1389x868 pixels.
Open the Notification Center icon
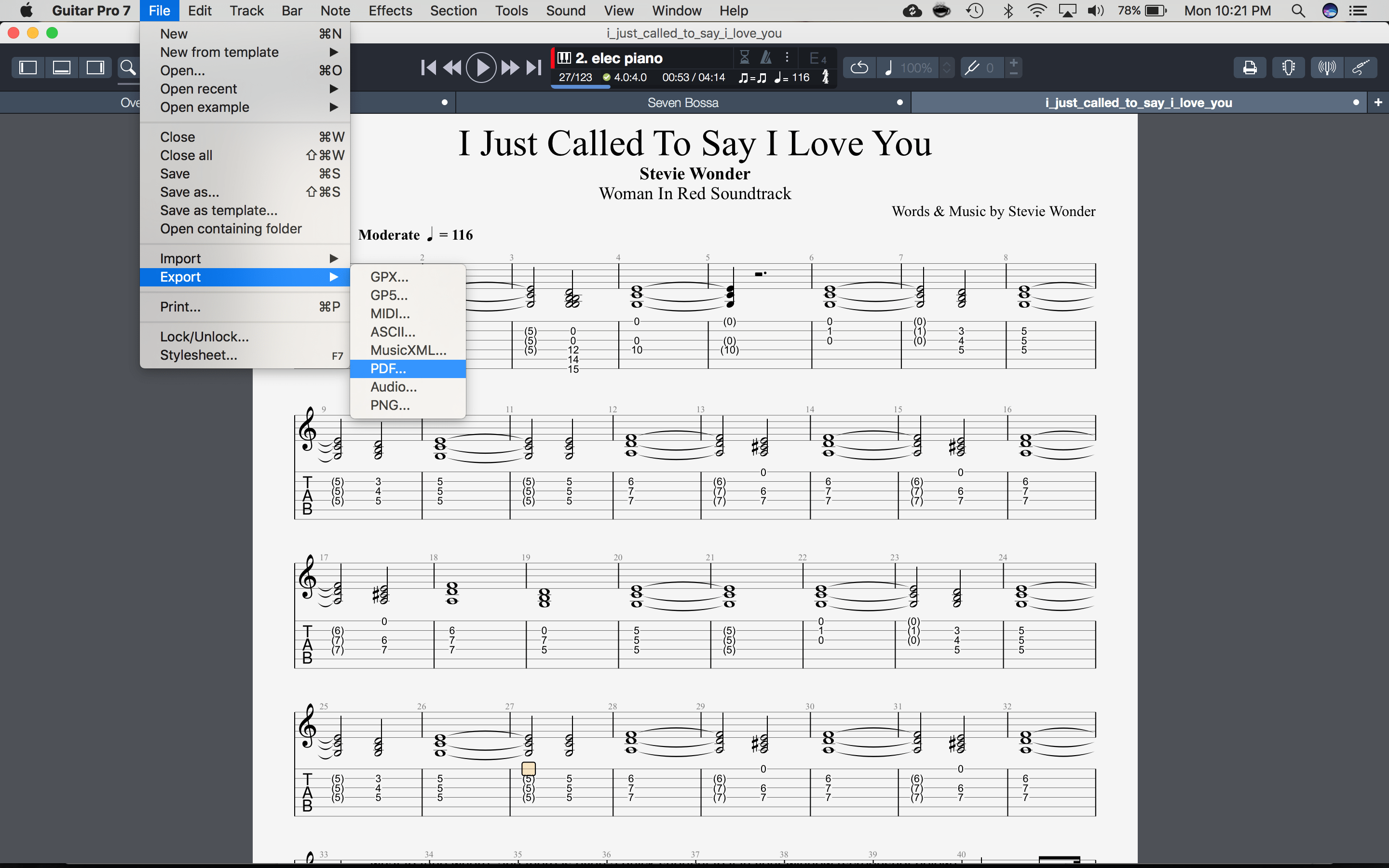click(x=1358, y=11)
